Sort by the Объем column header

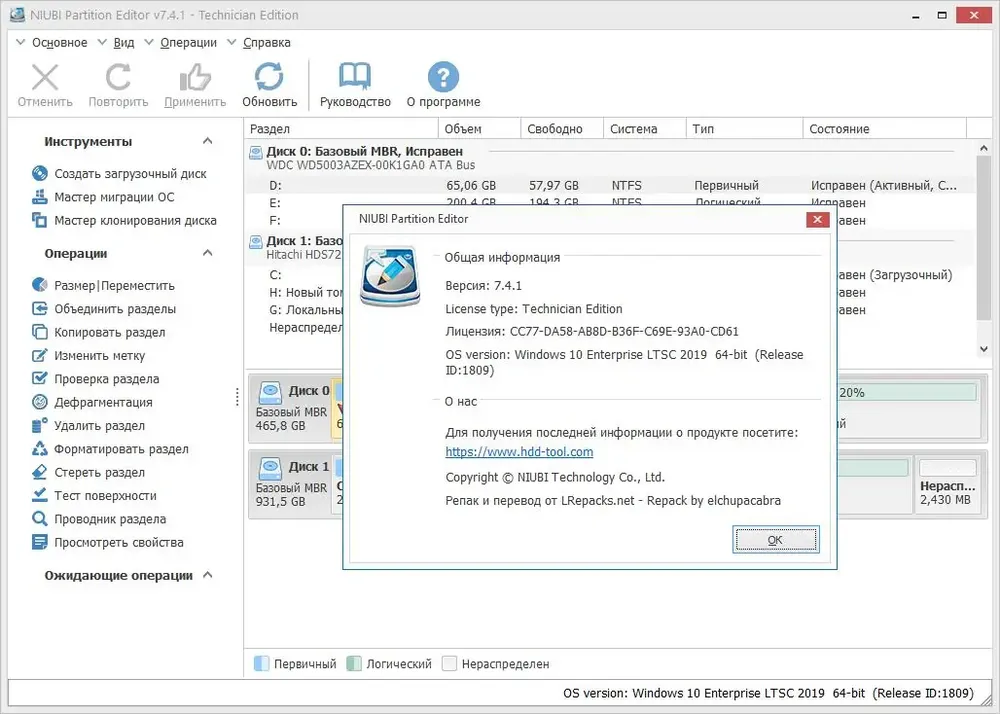[480, 129]
